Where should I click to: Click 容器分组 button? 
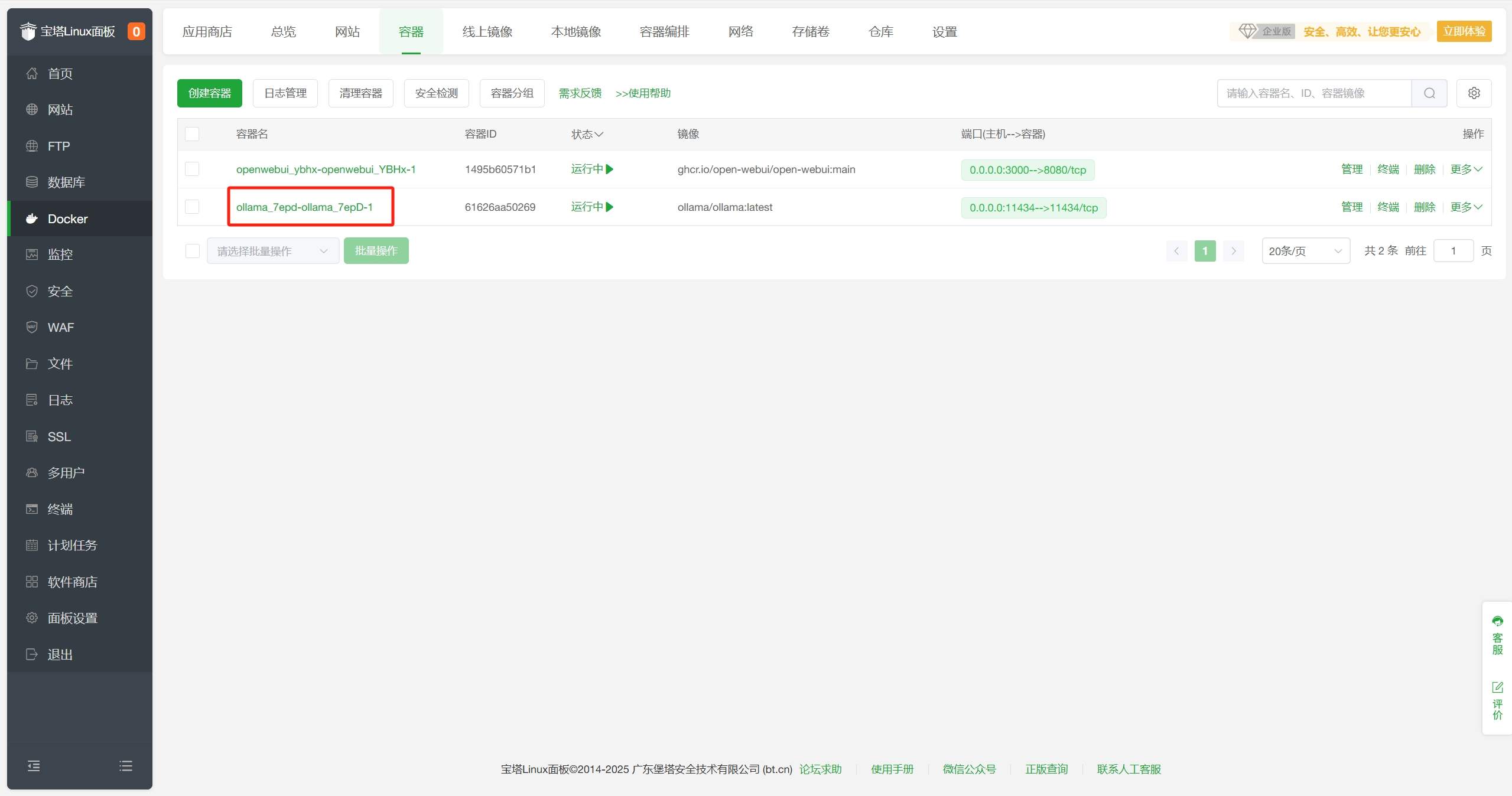(512, 93)
